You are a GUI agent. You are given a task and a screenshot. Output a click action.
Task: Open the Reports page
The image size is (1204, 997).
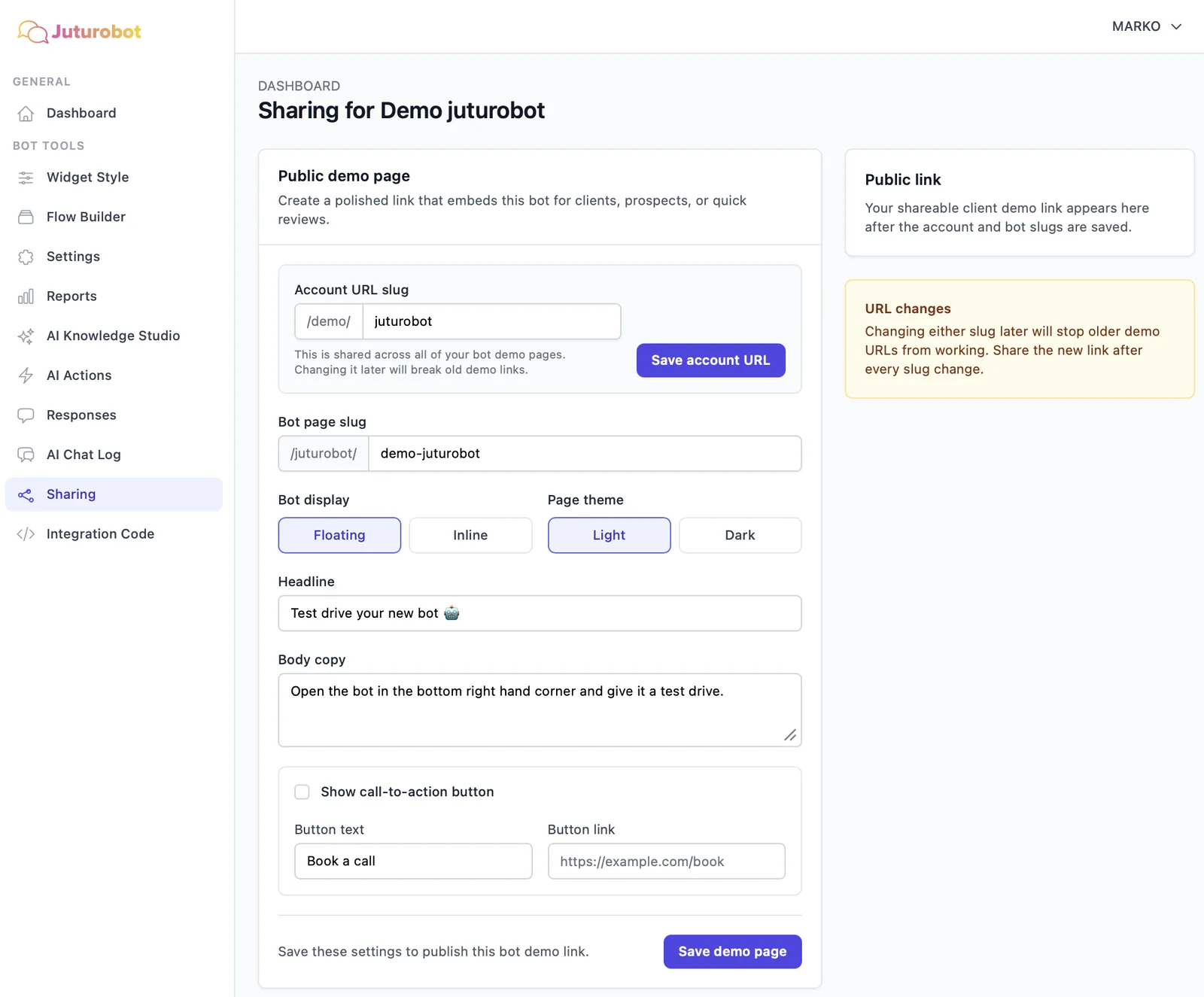tap(114, 296)
